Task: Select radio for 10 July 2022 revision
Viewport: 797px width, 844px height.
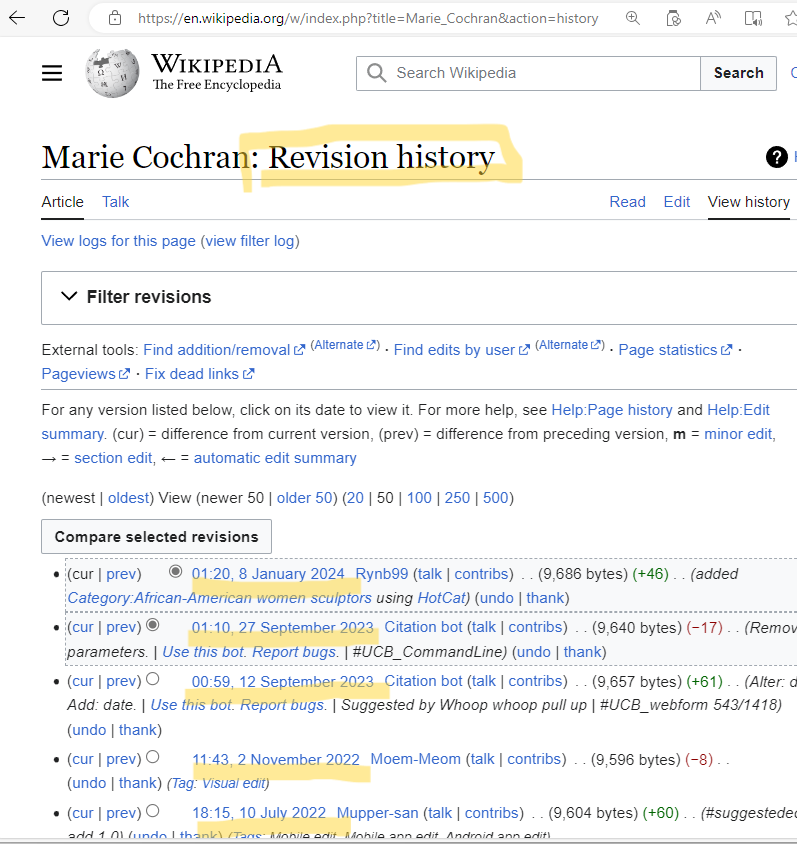Action: tap(153, 811)
